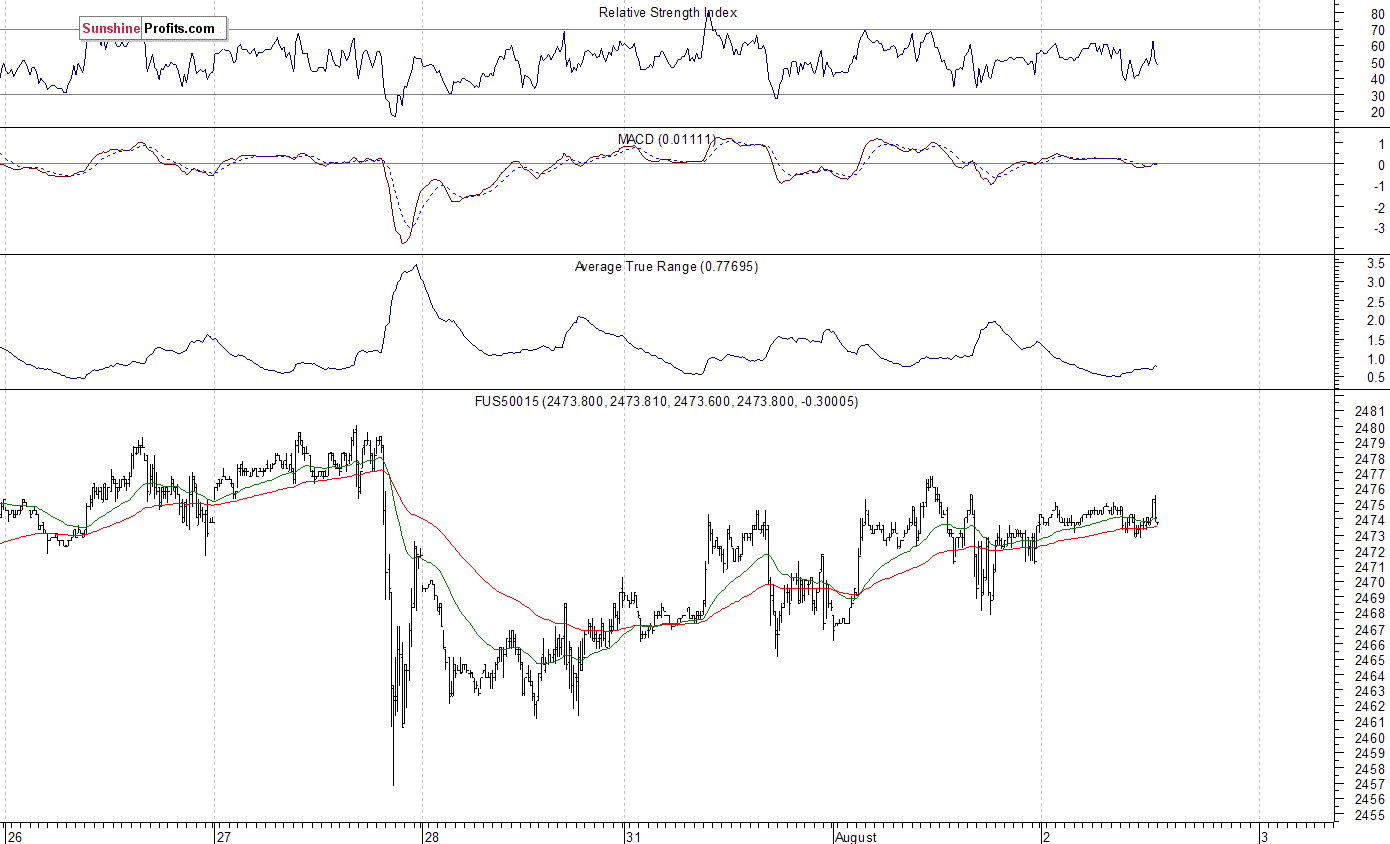Click the FUS50015 price chart title
The height and width of the screenshot is (844, 1390).
[666, 401]
